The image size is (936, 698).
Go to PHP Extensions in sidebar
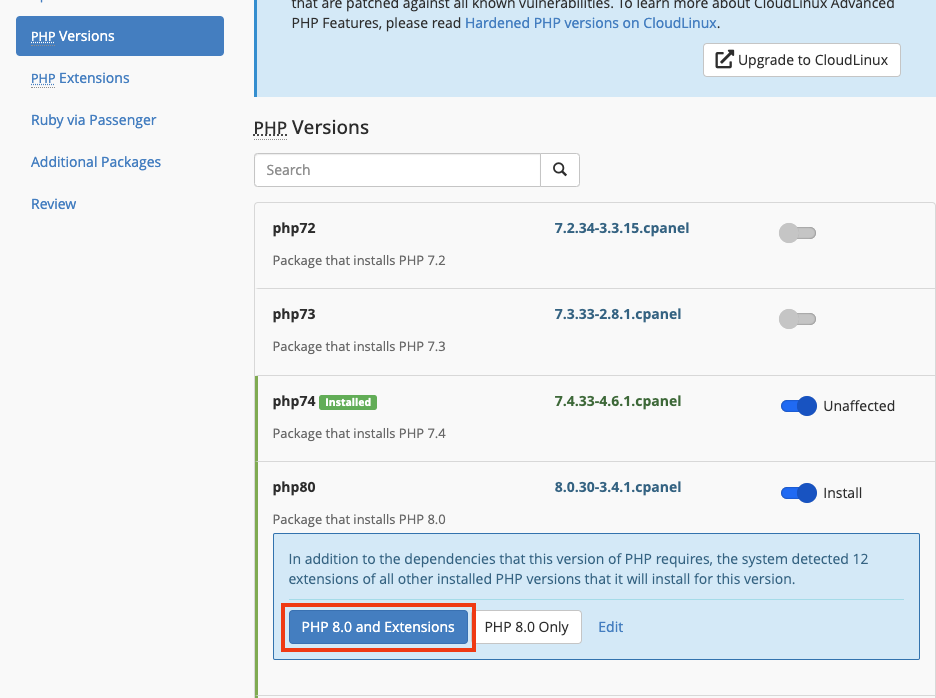(80, 78)
